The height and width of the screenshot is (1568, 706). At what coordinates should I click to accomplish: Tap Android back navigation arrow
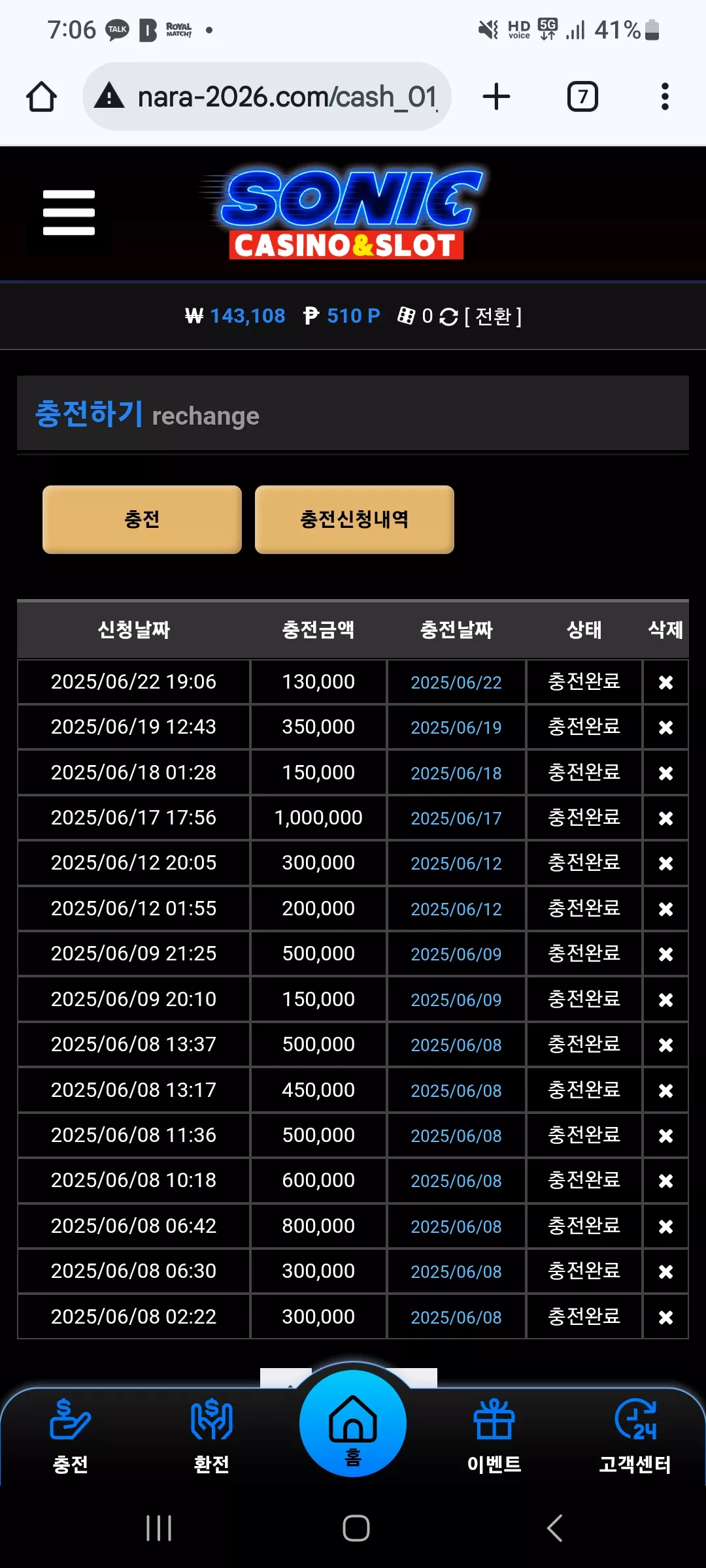pyautogui.click(x=554, y=1528)
